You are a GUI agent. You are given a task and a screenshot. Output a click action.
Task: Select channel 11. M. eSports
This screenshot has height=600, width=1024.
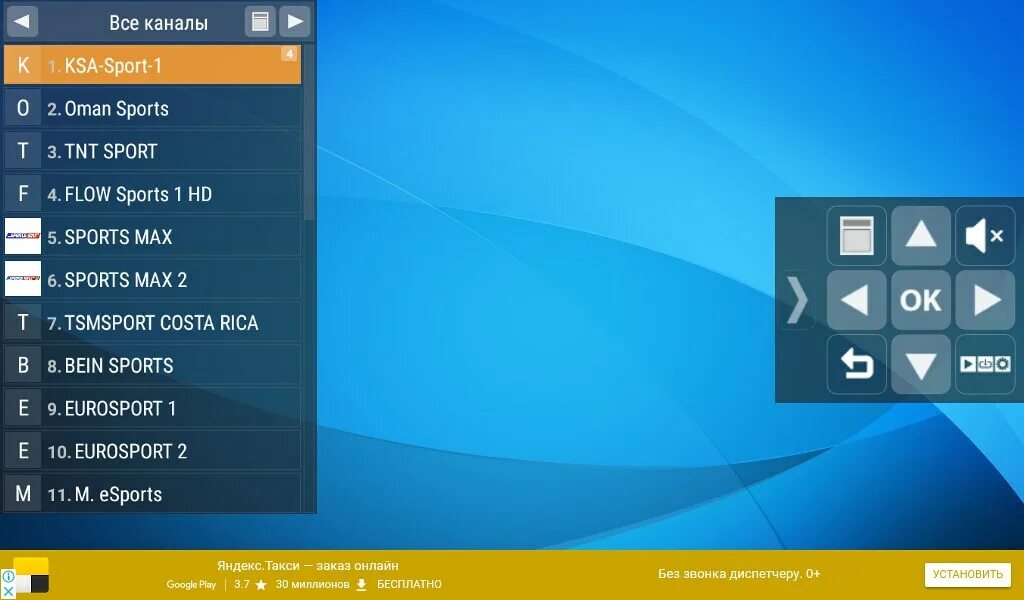[x=152, y=494]
